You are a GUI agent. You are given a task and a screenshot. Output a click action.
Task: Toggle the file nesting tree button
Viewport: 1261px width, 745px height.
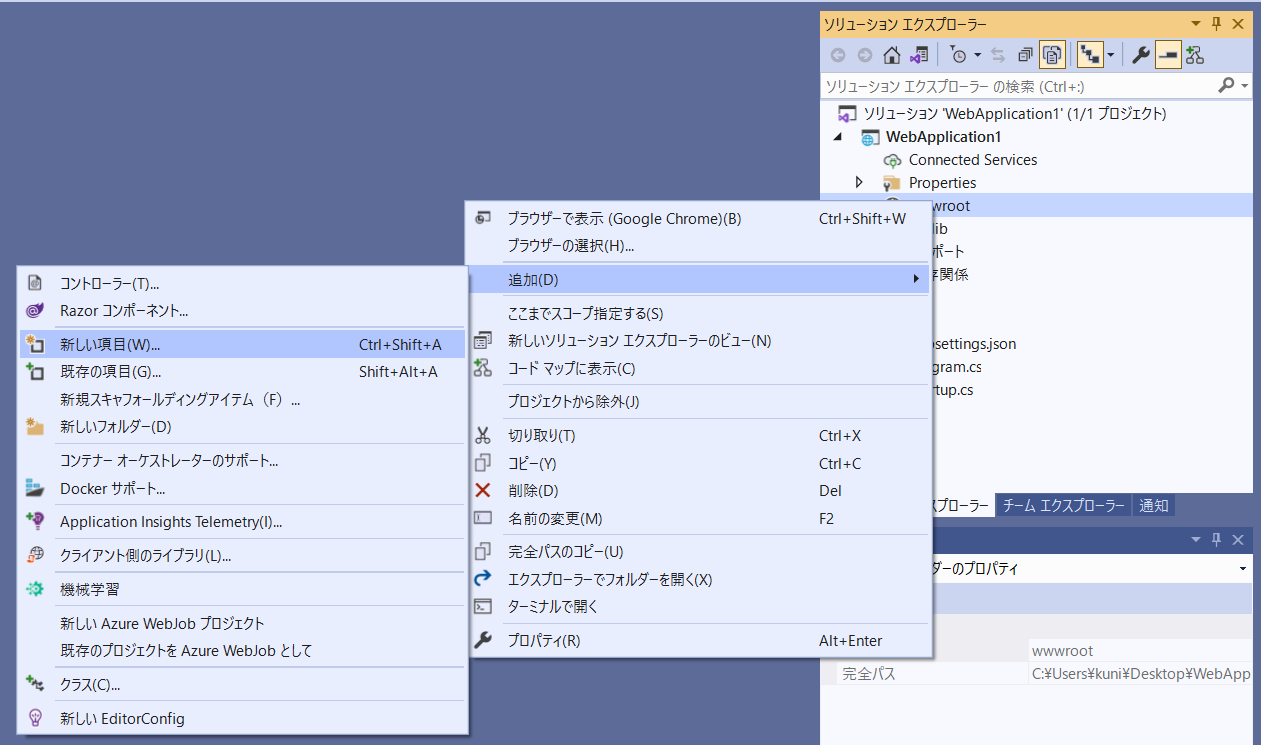[1089, 56]
